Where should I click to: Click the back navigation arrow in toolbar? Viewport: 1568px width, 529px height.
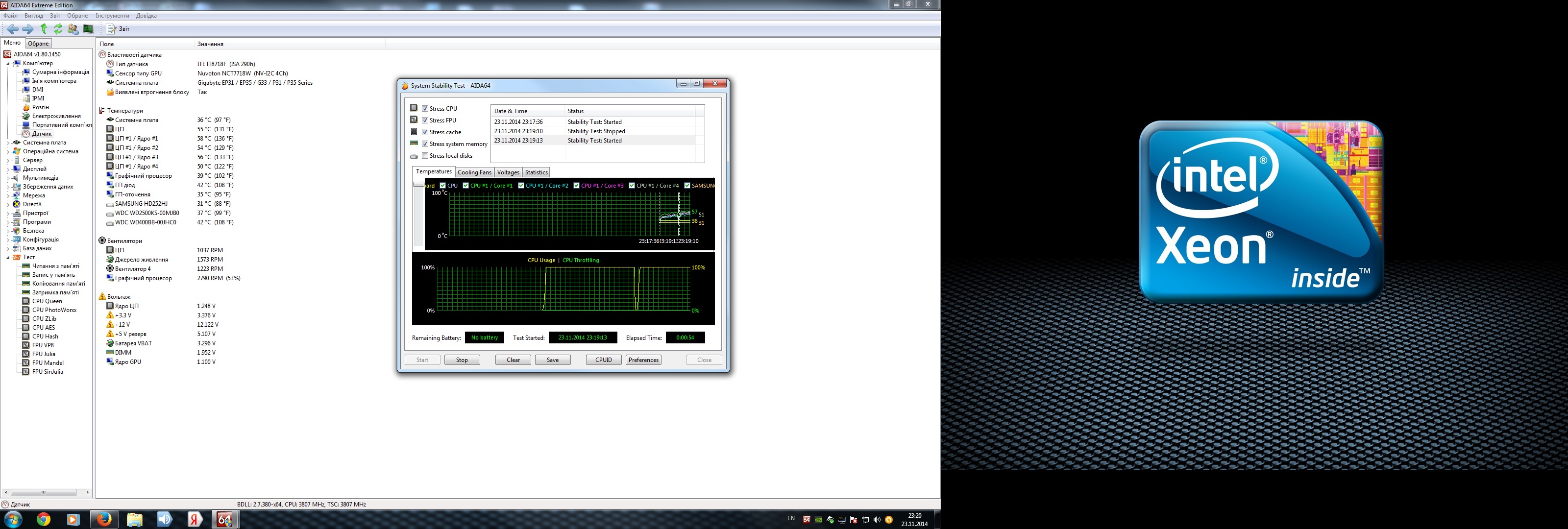point(12,28)
